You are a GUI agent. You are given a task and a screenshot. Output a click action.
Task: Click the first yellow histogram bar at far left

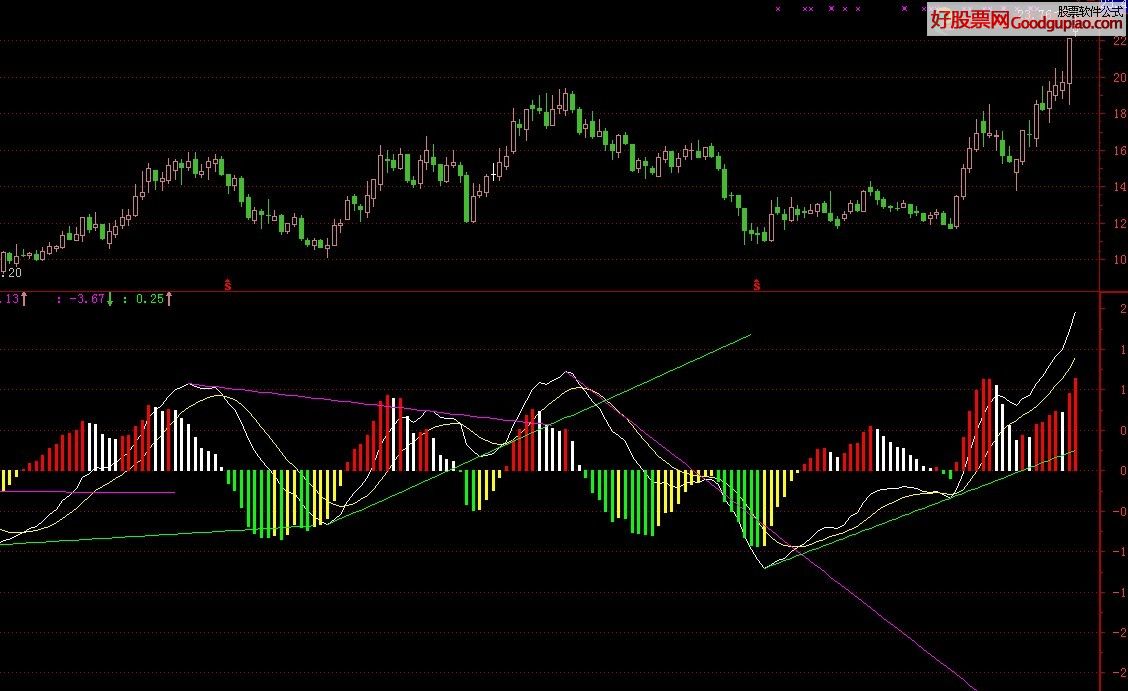3,481
